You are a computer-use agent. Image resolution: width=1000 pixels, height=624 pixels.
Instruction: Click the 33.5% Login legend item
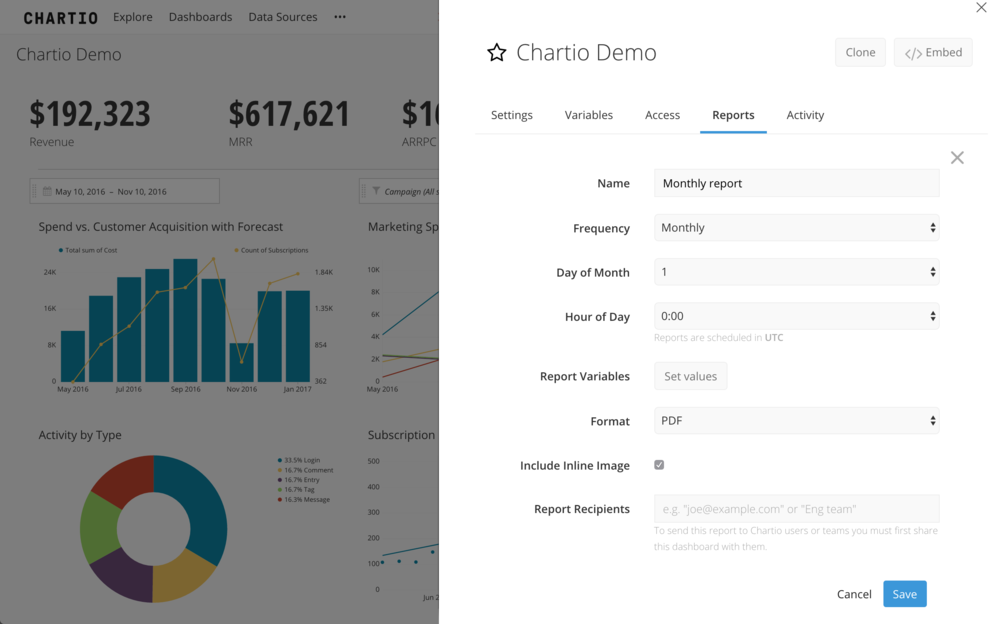point(298,460)
